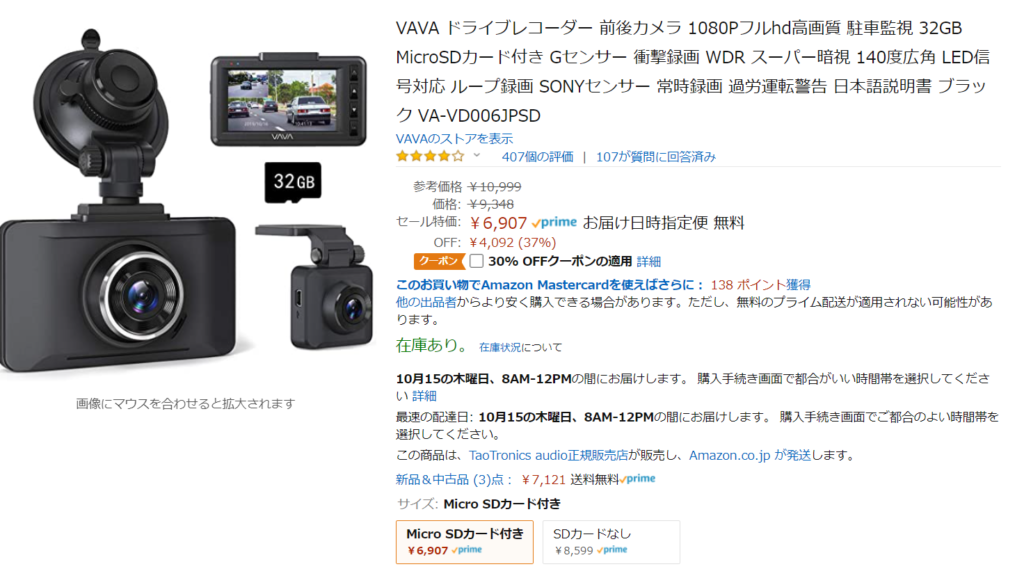The width and height of the screenshot is (1024, 569).
Task: Click 他の出品者 other sellers link
Action: [x=426, y=302]
